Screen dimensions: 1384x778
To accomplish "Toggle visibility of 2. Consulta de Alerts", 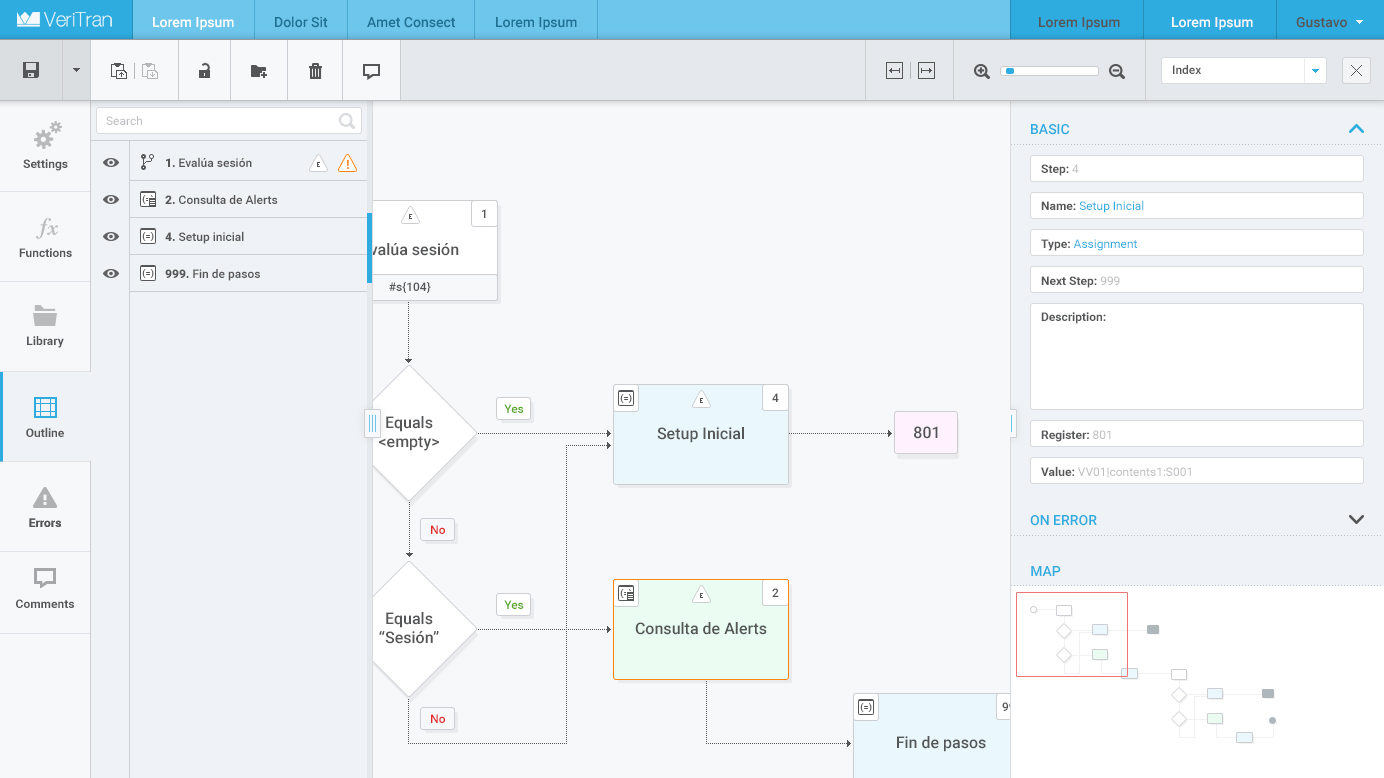I will pyautogui.click(x=111, y=200).
